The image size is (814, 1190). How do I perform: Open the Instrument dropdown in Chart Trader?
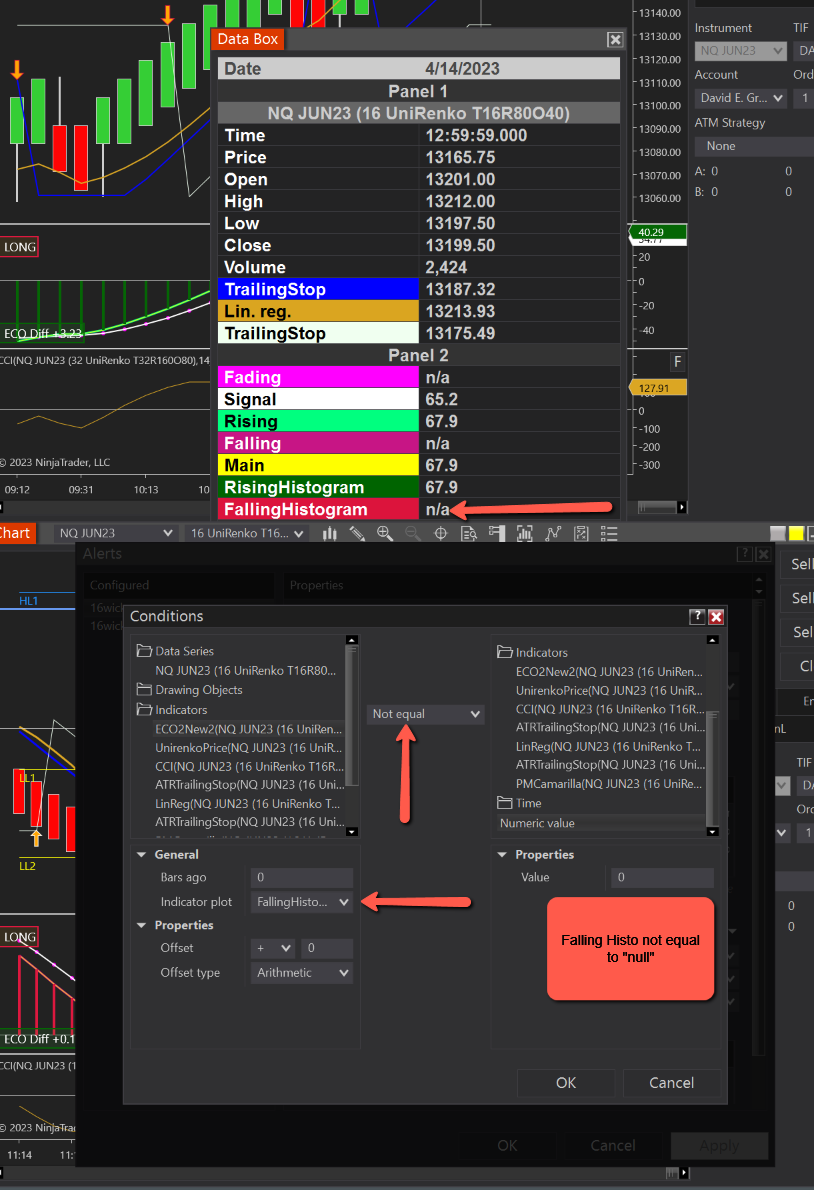pyautogui.click(x=740, y=51)
